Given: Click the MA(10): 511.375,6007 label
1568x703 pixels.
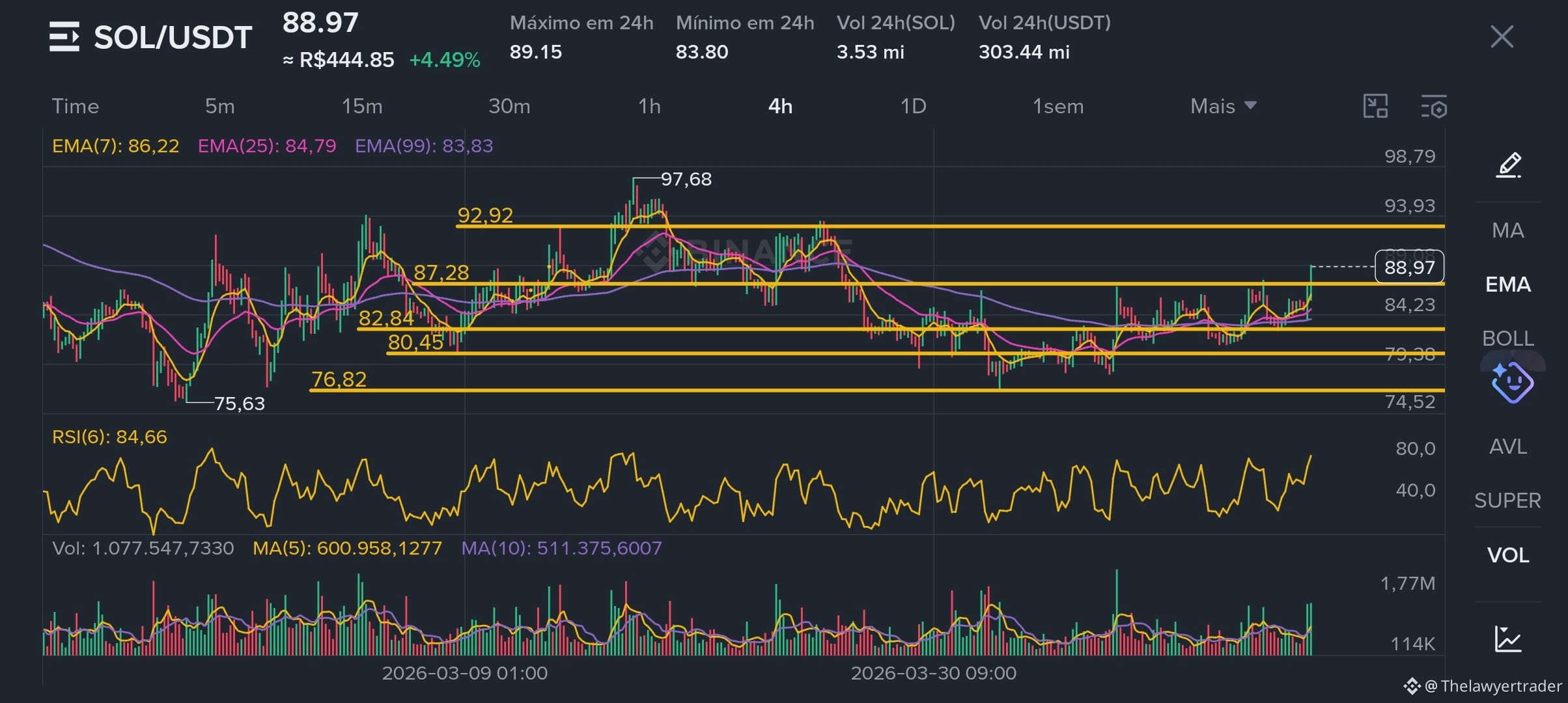Looking at the screenshot, I should pos(561,548).
